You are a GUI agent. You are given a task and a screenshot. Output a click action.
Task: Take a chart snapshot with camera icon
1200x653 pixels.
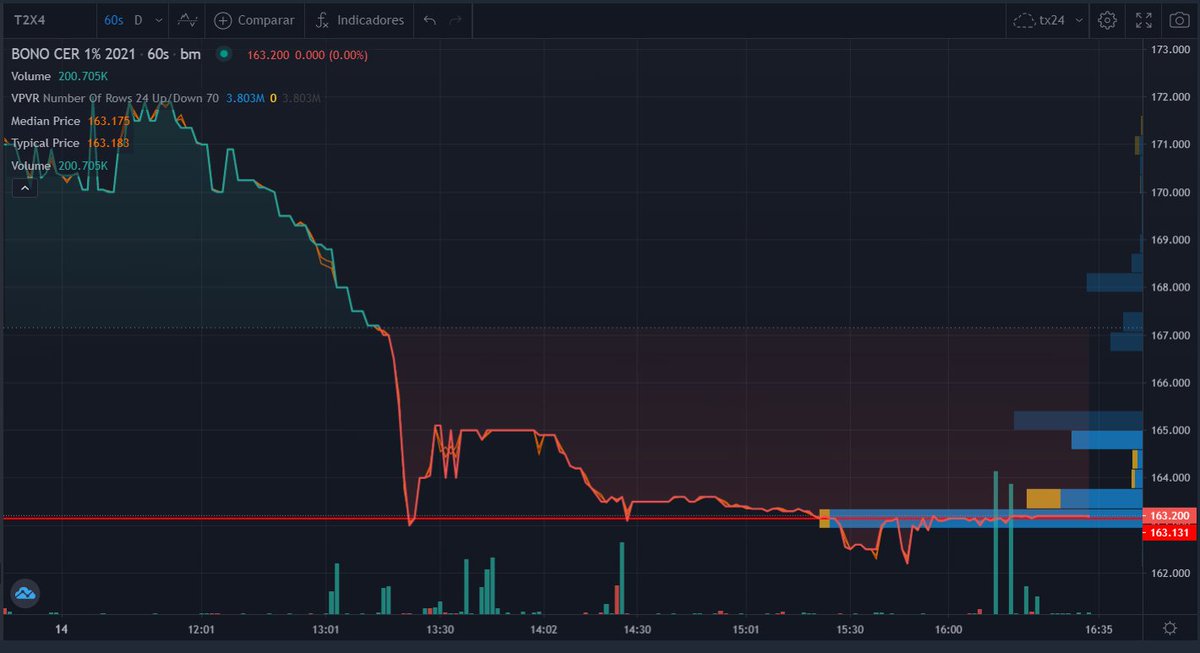[1178, 20]
